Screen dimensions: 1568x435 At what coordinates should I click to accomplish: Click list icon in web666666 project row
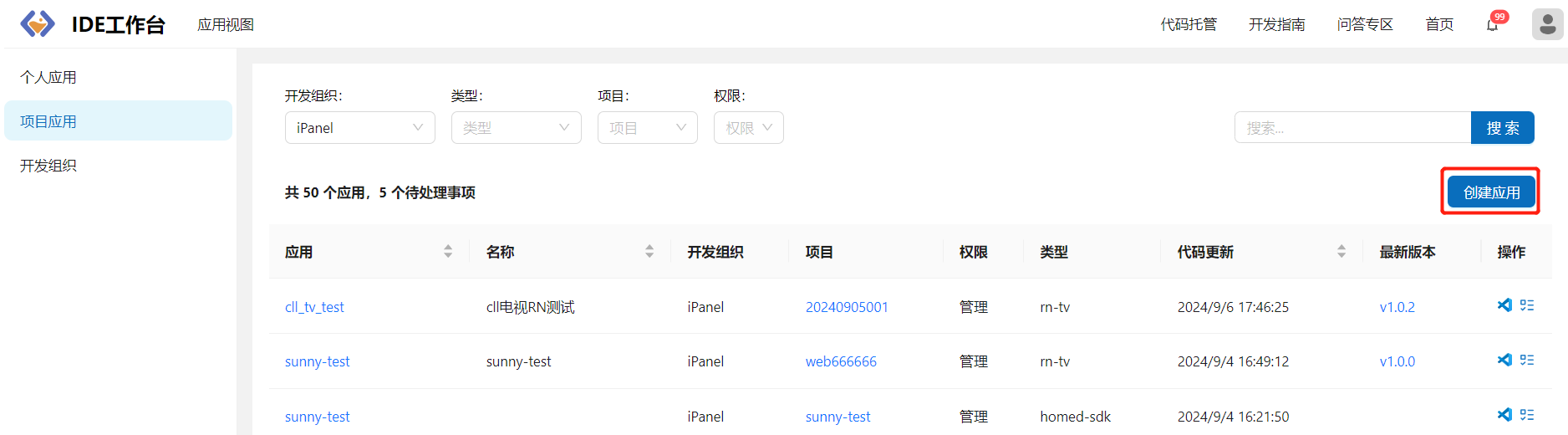1527,360
